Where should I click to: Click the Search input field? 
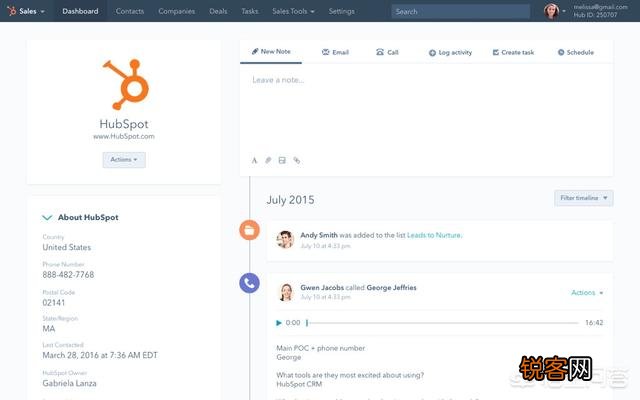tap(460, 11)
